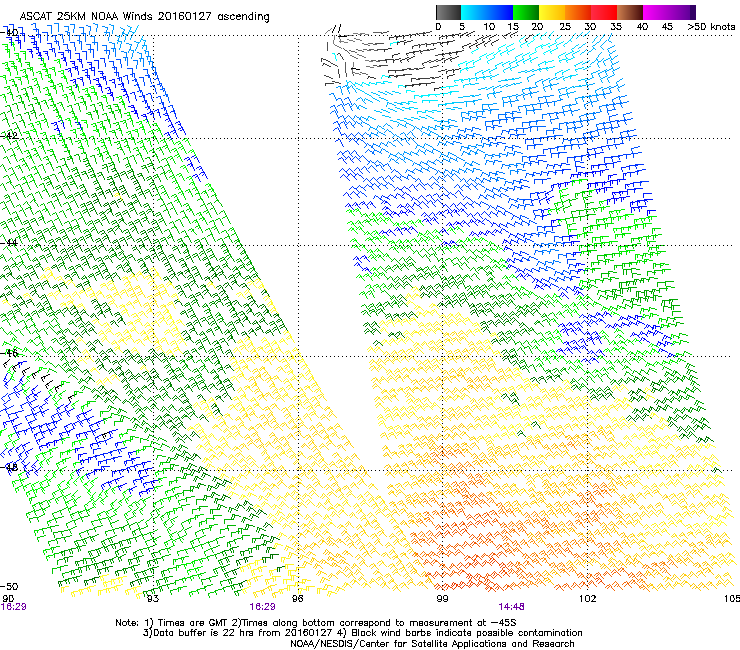Viewport: 740px width, 650px height.
Task: Click the '-50' latitude axis label
Action: point(9,586)
